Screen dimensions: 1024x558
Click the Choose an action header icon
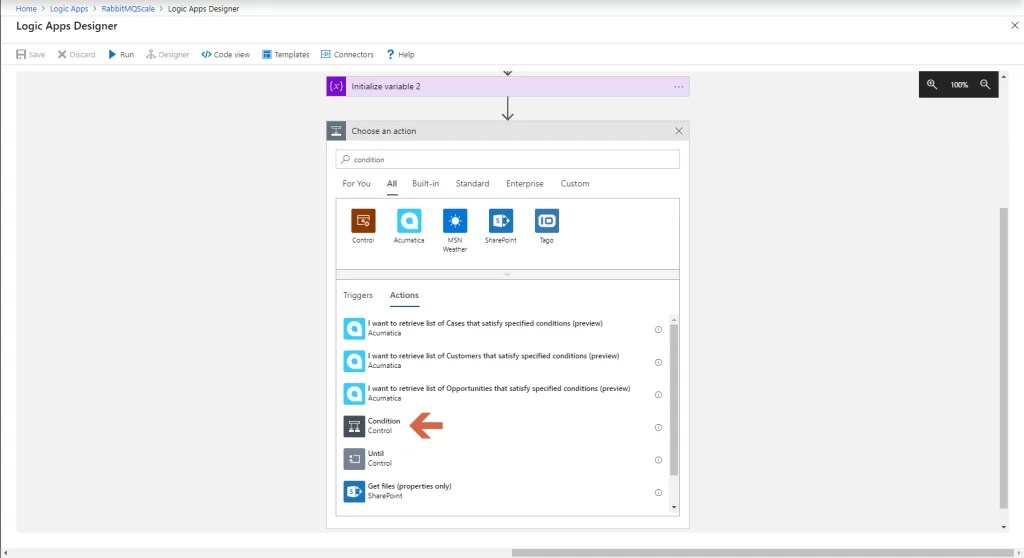click(336, 131)
